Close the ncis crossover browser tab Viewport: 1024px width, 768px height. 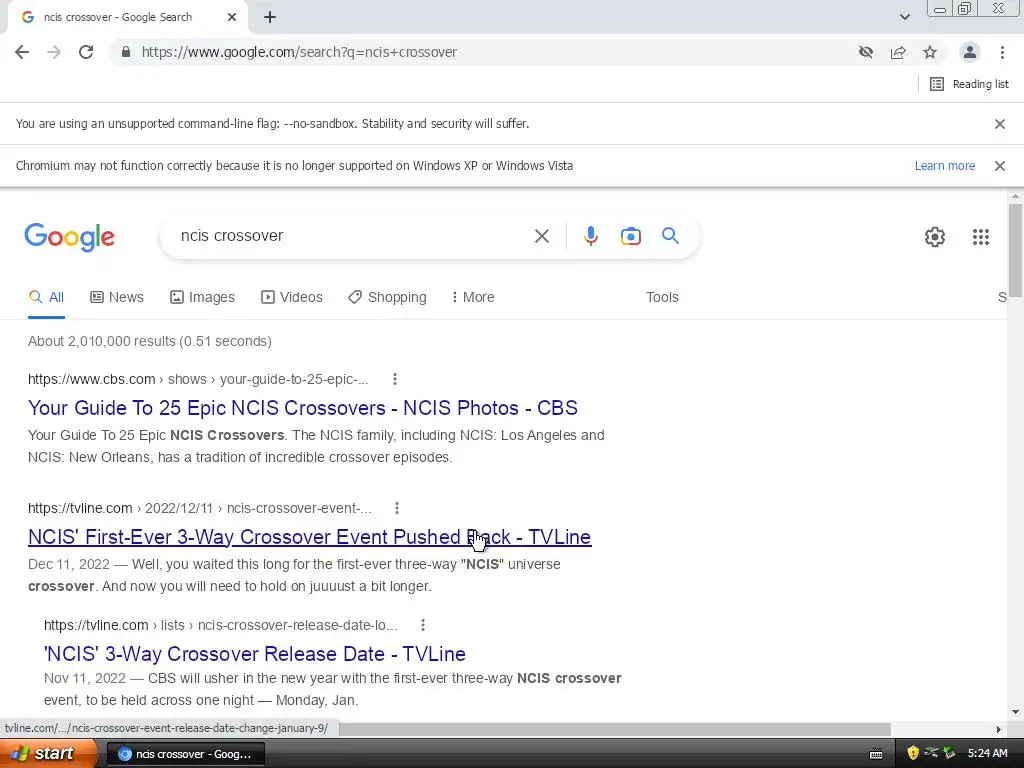(x=232, y=18)
